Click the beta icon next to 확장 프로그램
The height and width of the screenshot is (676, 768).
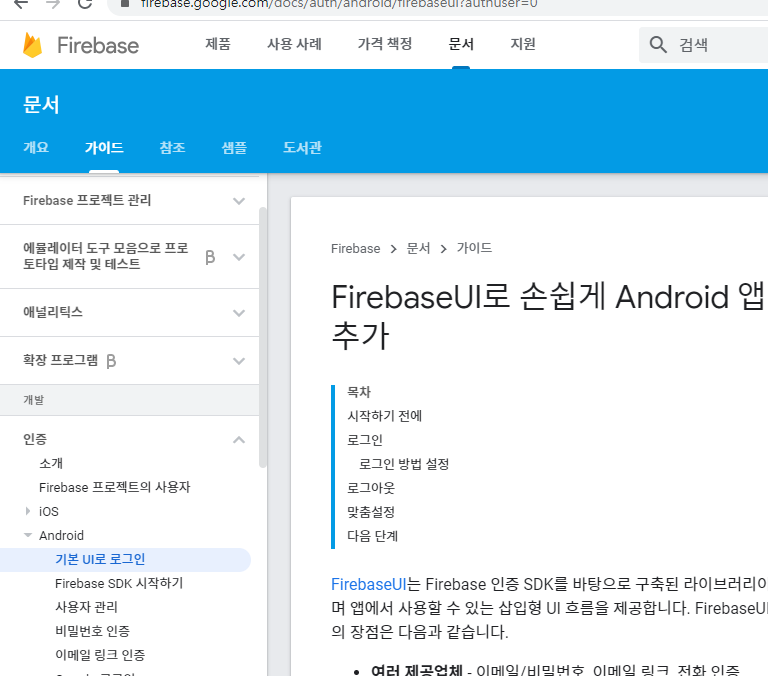click(111, 361)
